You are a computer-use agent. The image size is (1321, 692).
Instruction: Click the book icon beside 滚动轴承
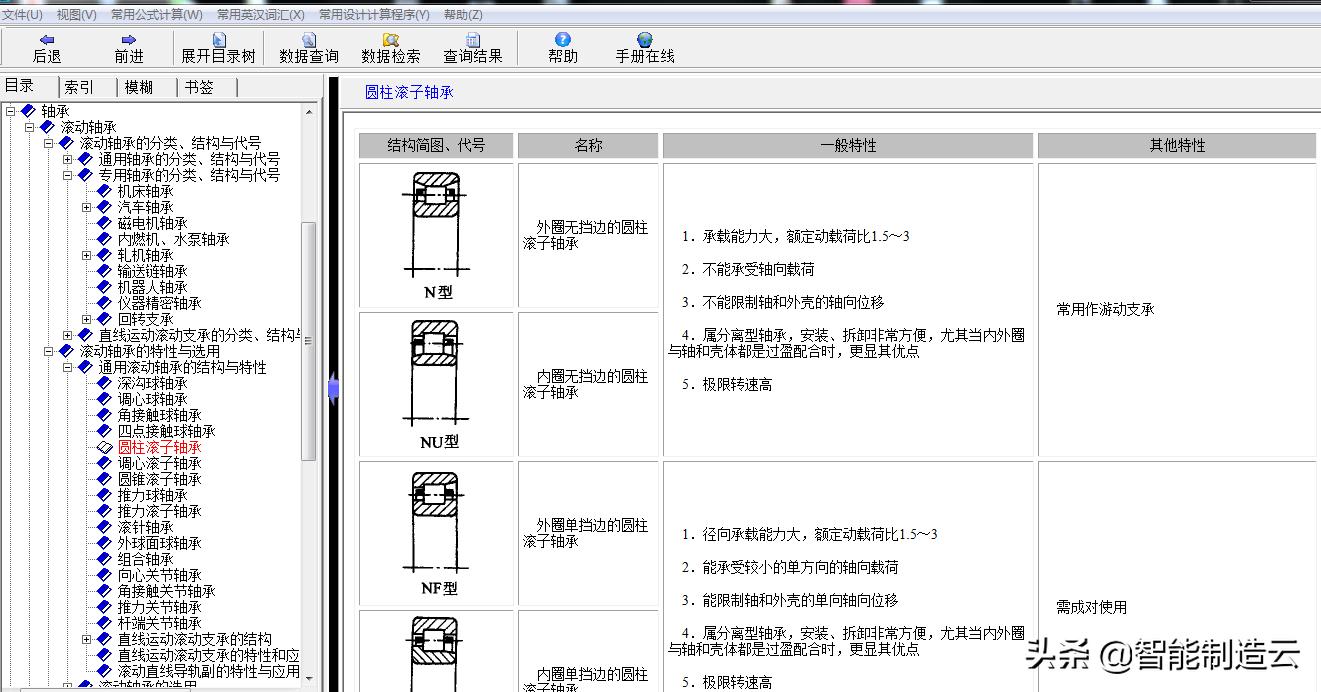pyautogui.click(x=45, y=126)
